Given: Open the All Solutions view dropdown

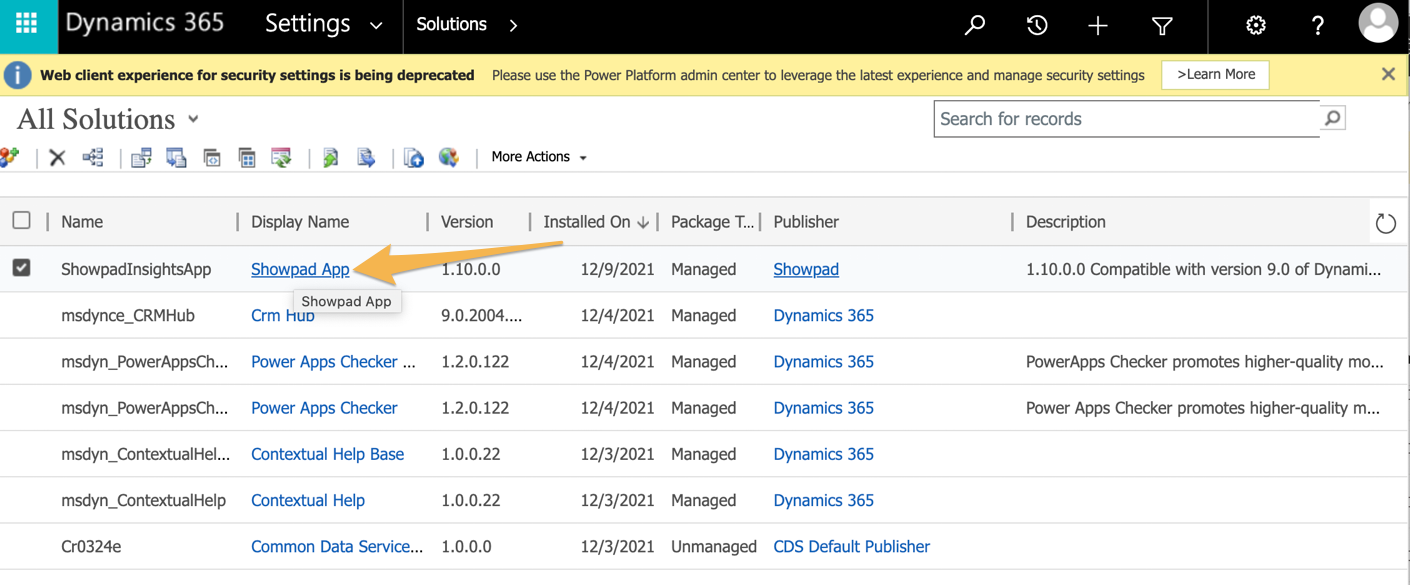Looking at the screenshot, I should 193,118.
